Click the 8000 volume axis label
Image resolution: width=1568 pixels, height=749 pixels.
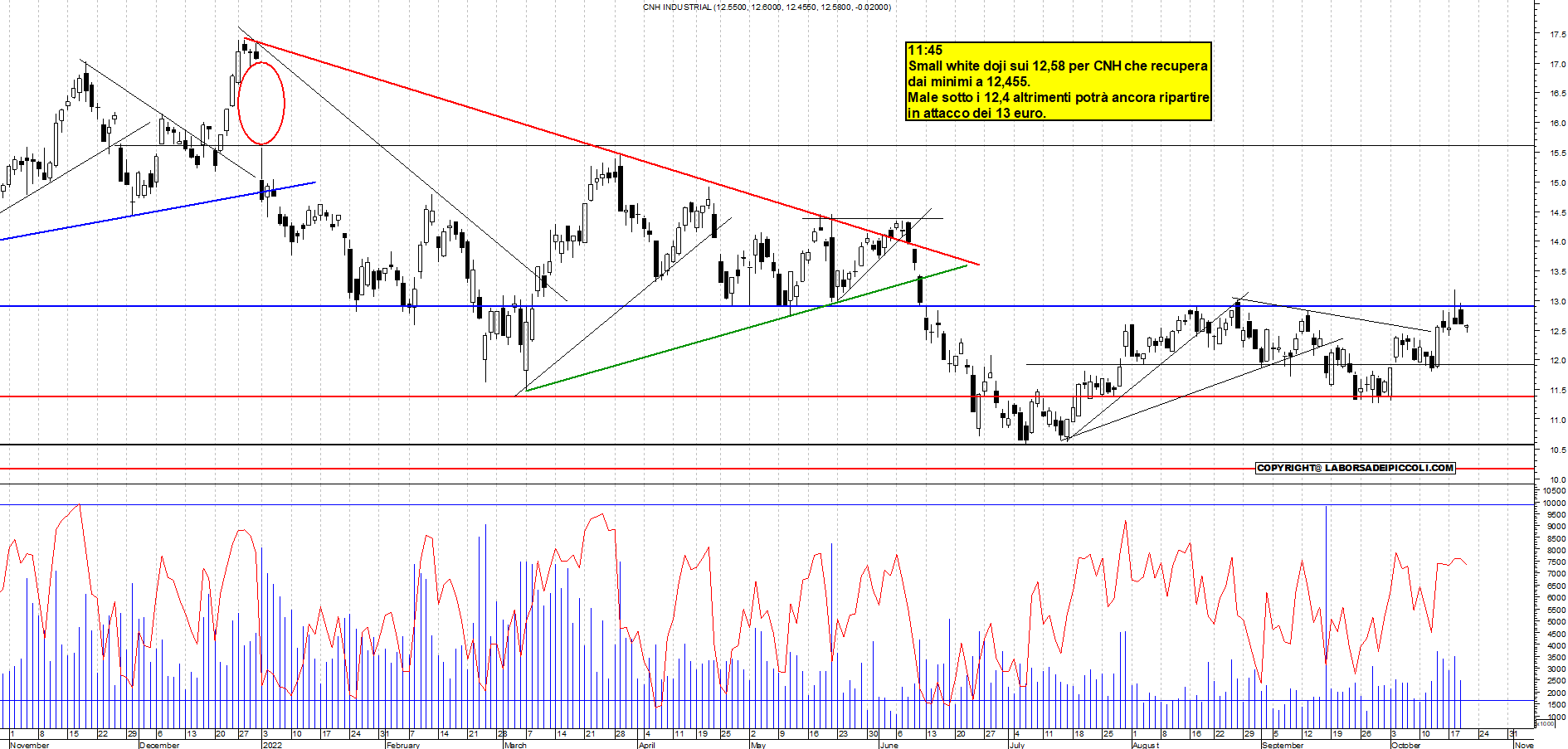pos(1556,551)
